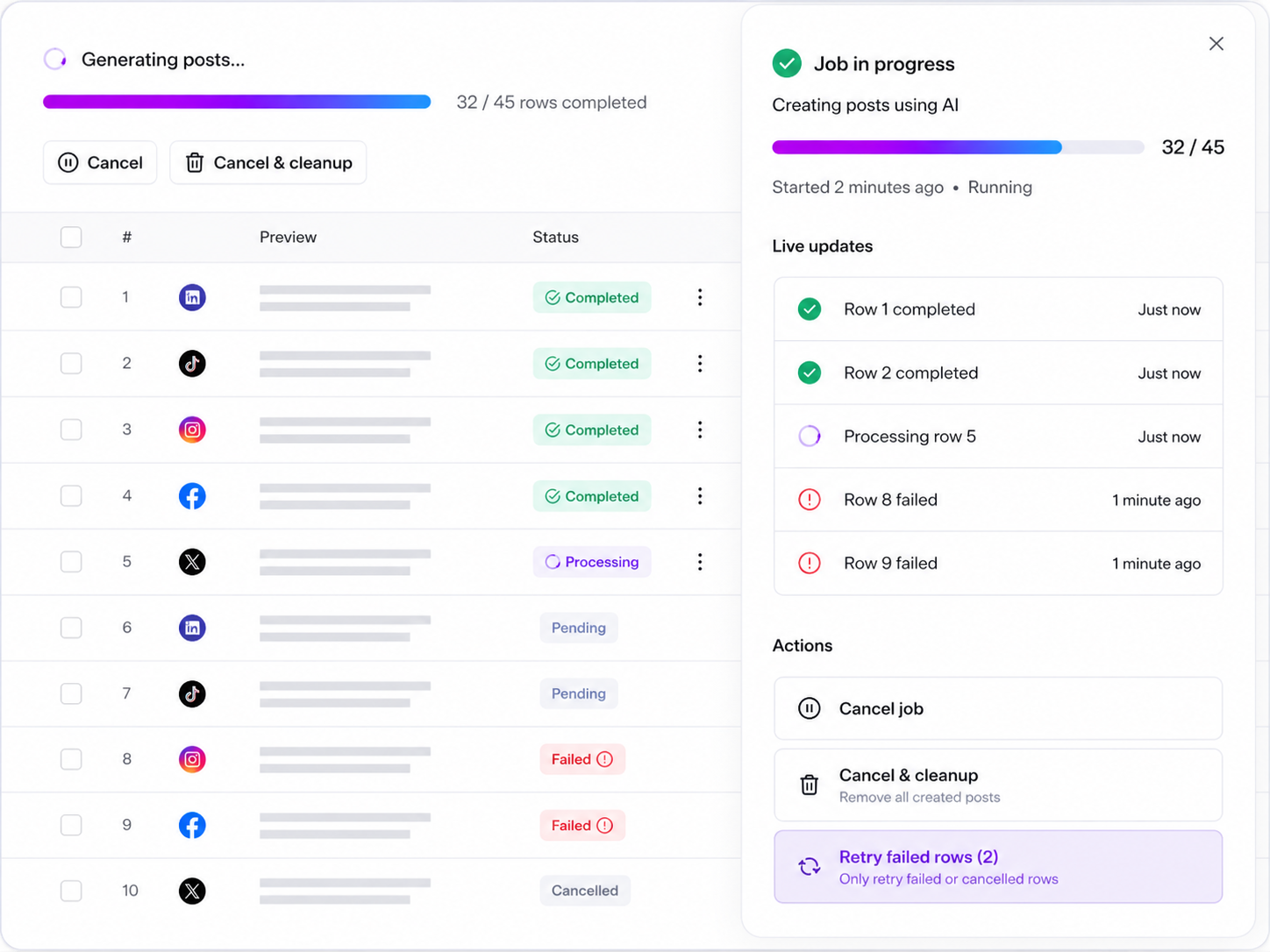This screenshot has width=1270, height=952.
Task: Click the red alert icon for Row 8 failed
Action: pyautogui.click(x=810, y=500)
